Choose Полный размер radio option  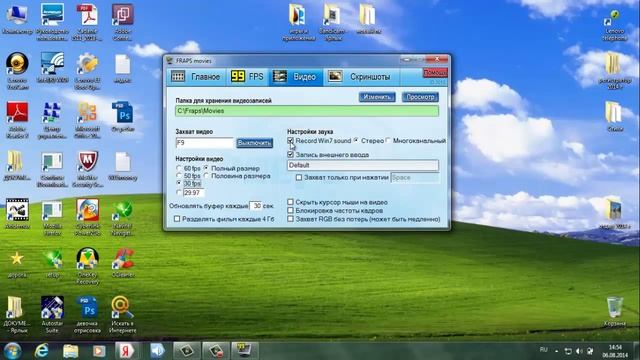[206, 168]
